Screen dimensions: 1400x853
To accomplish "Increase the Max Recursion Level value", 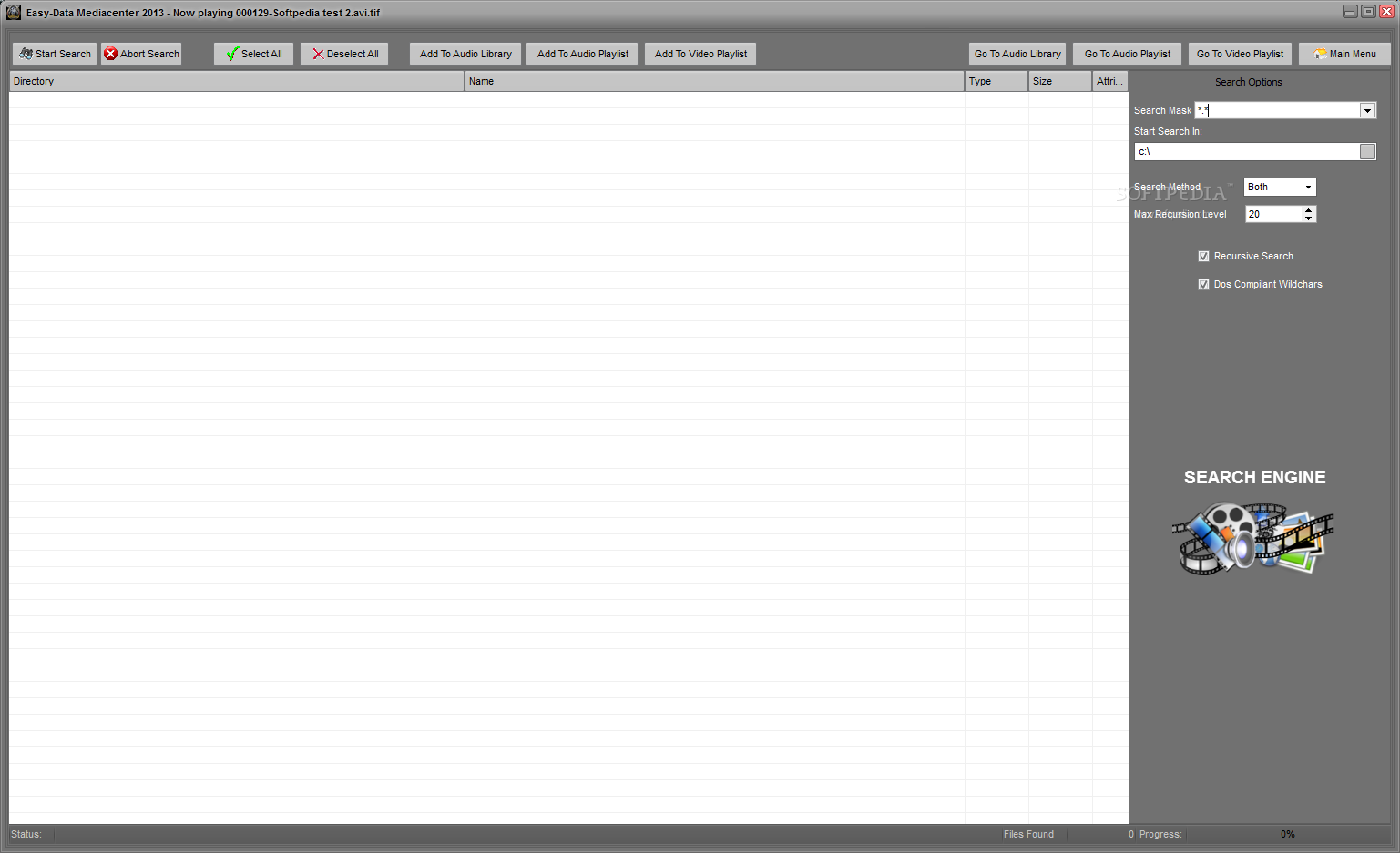I will [1309, 210].
